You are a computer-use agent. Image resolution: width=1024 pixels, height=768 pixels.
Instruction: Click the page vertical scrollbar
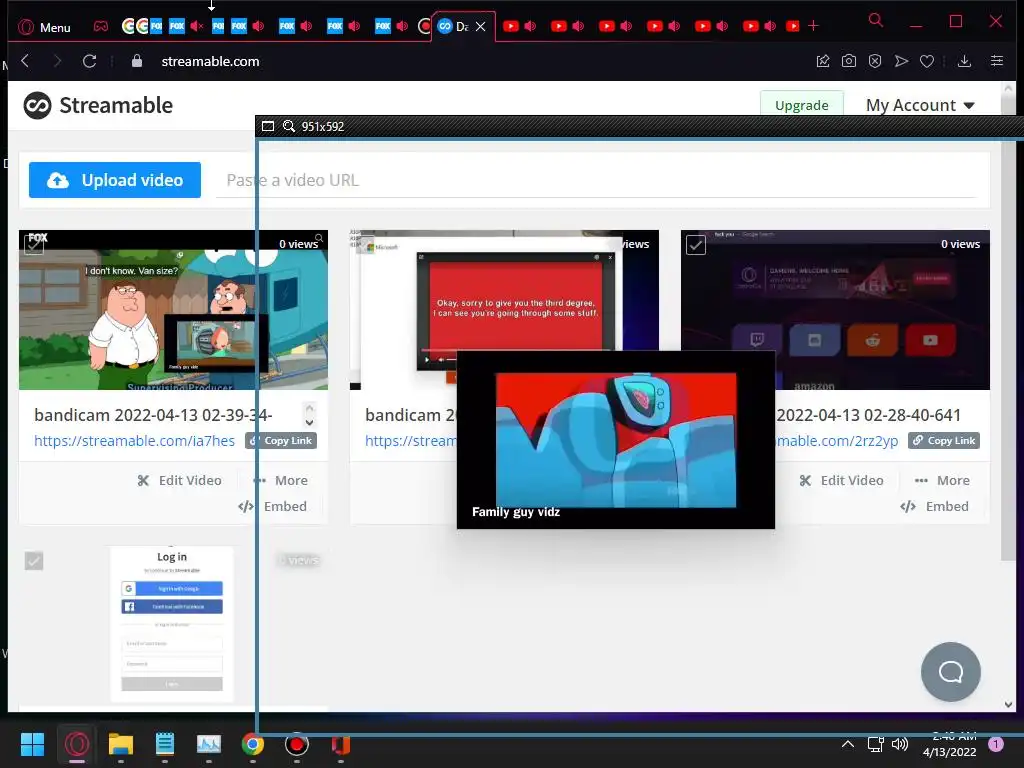click(1008, 327)
